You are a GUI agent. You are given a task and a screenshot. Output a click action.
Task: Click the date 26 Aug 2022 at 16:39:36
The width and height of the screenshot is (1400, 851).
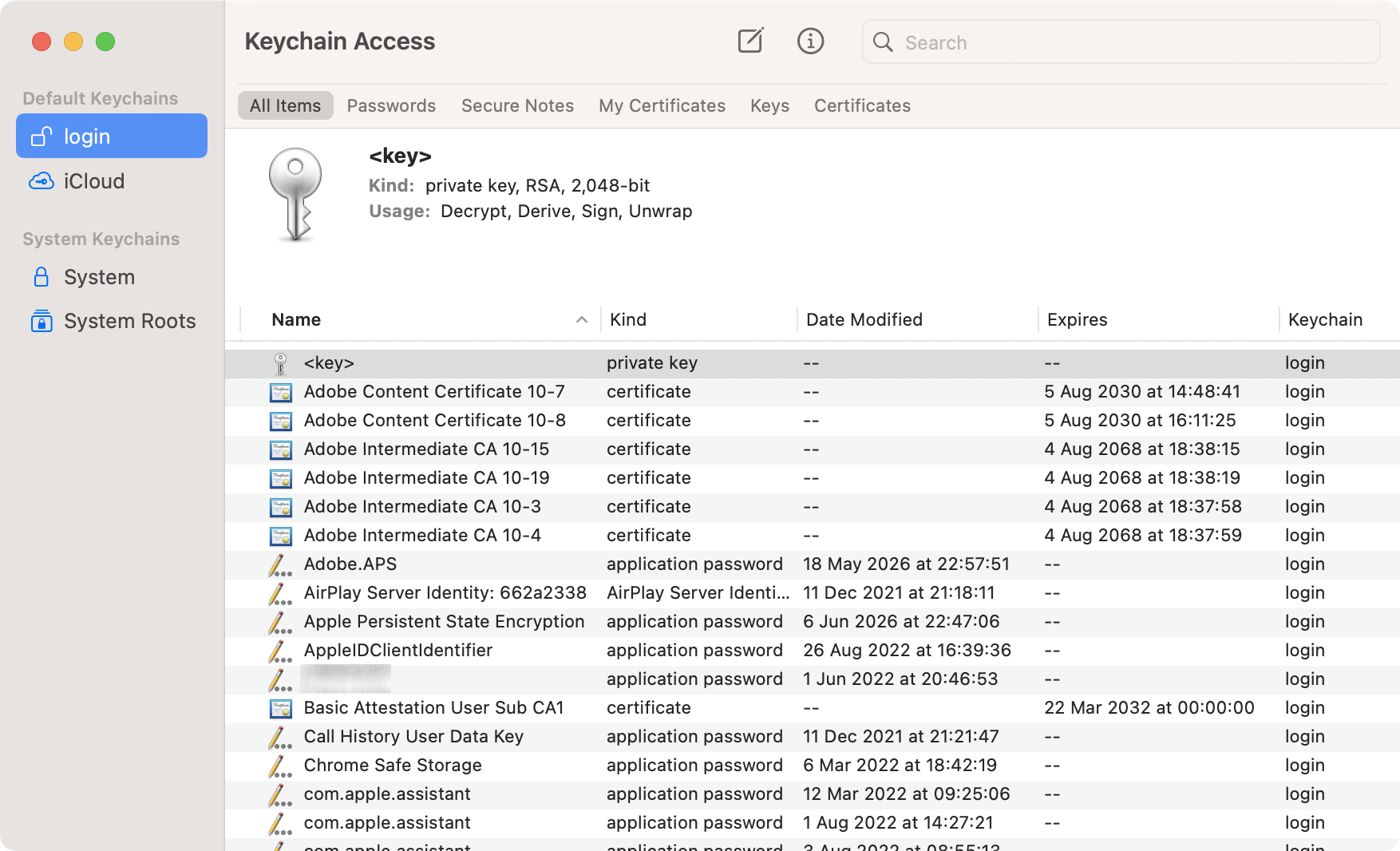pos(907,651)
